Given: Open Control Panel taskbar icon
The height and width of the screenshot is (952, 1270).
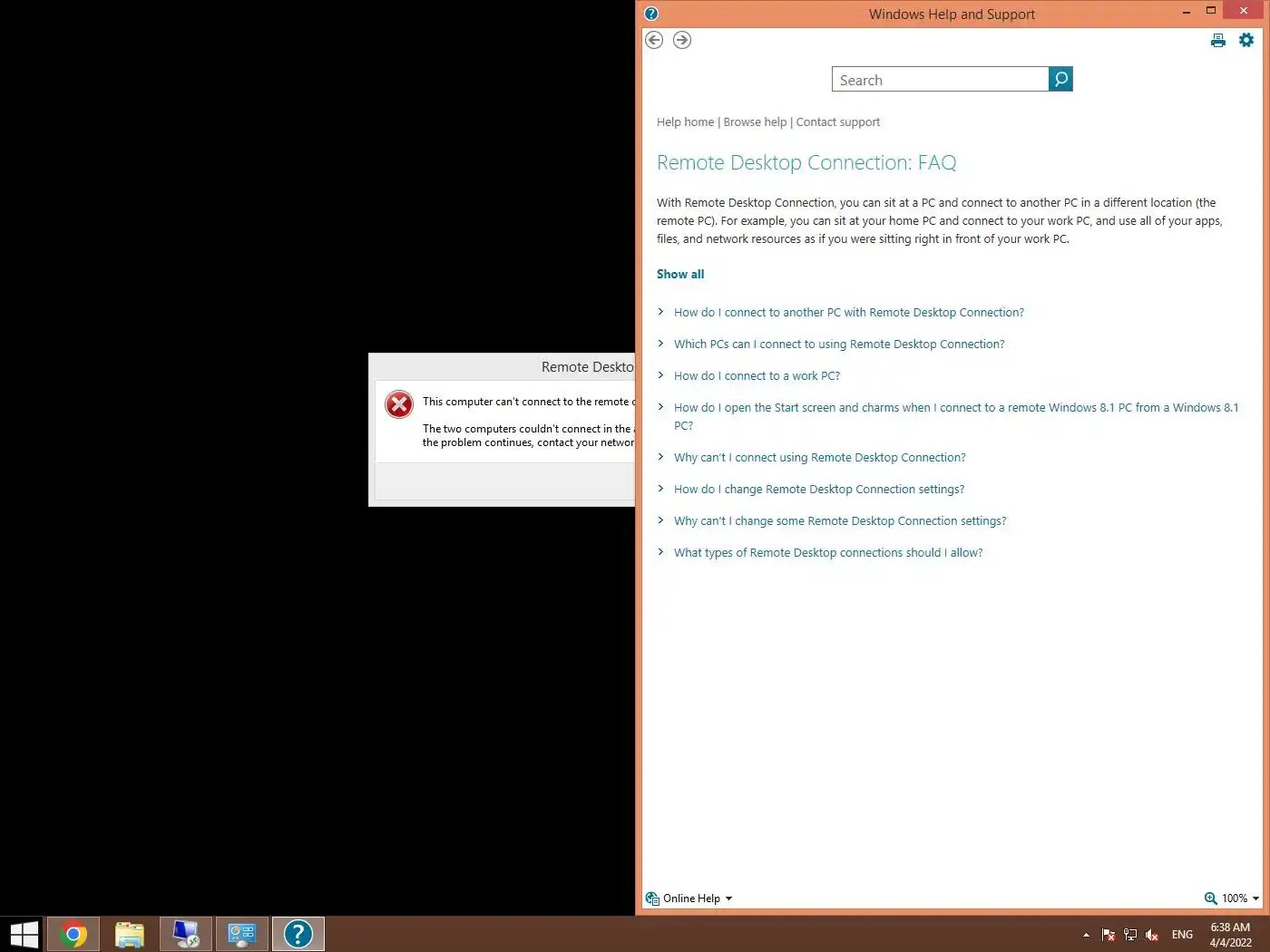Looking at the screenshot, I should tap(242, 934).
